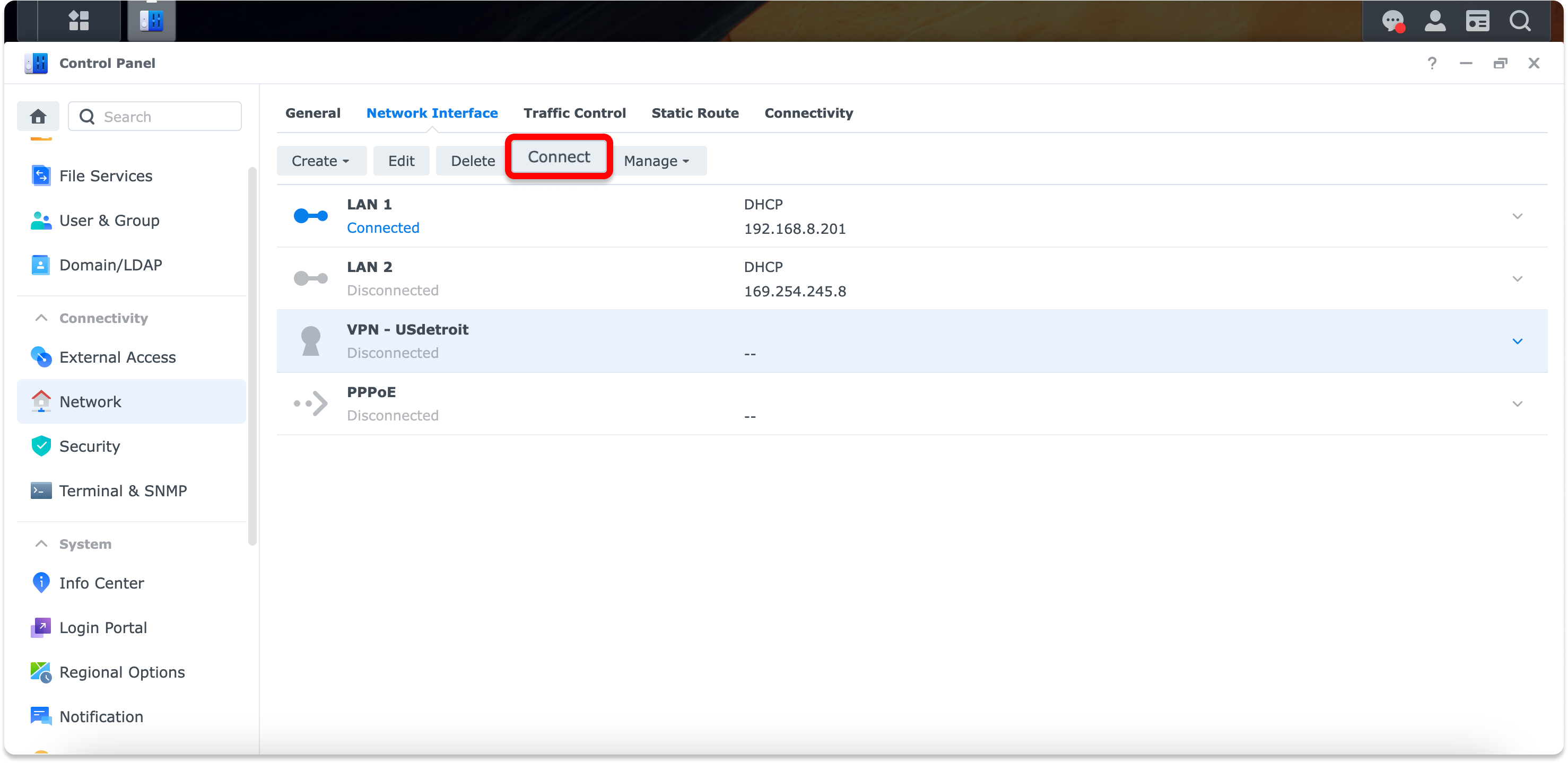Select the Info Center item
The height and width of the screenshot is (763, 1568).
click(101, 582)
